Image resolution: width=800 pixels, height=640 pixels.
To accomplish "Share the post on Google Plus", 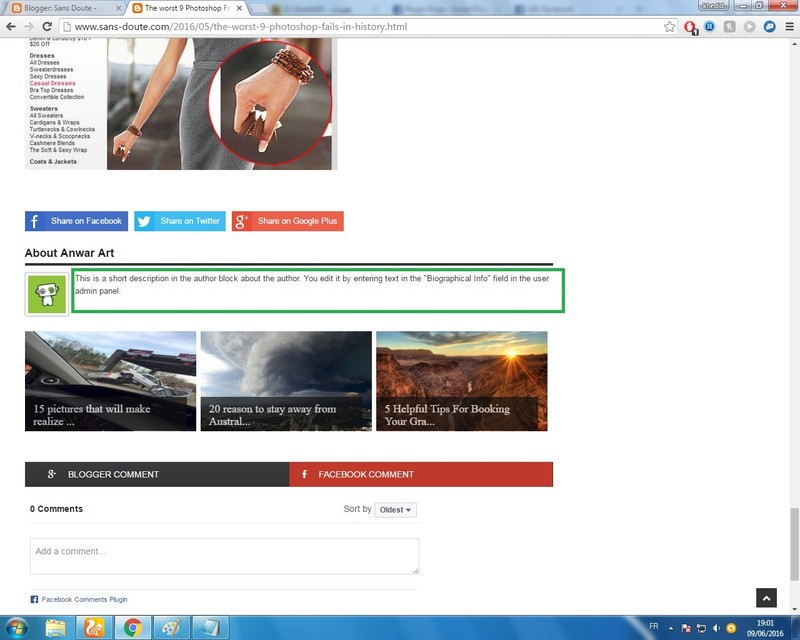I will point(288,221).
